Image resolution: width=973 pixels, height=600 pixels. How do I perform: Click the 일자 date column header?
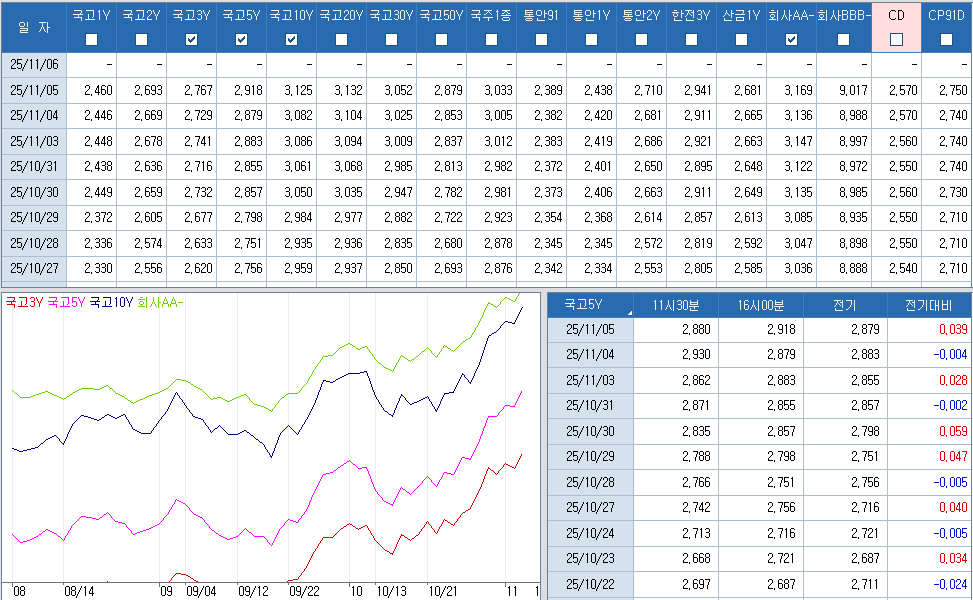pos(33,28)
